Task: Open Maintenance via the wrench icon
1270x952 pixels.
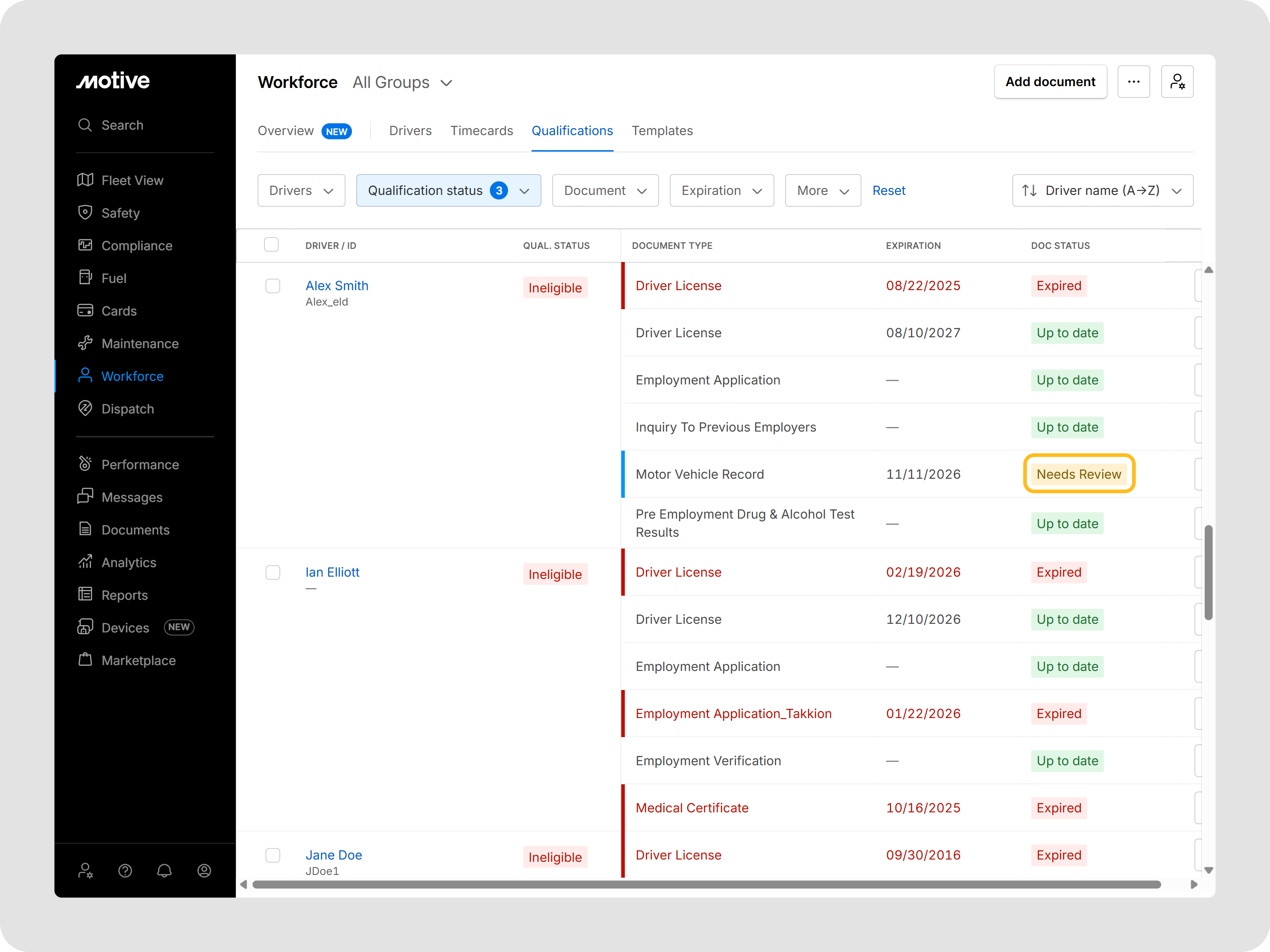Action: pyautogui.click(x=85, y=343)
